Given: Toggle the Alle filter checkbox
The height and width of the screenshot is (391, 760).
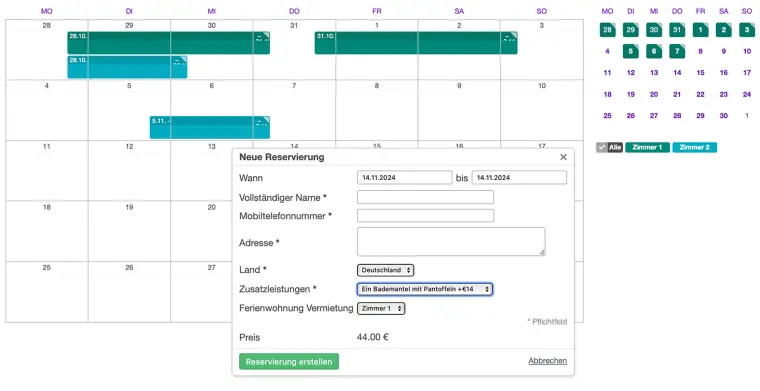Looking at the screenshot, I should pos(609,147).
